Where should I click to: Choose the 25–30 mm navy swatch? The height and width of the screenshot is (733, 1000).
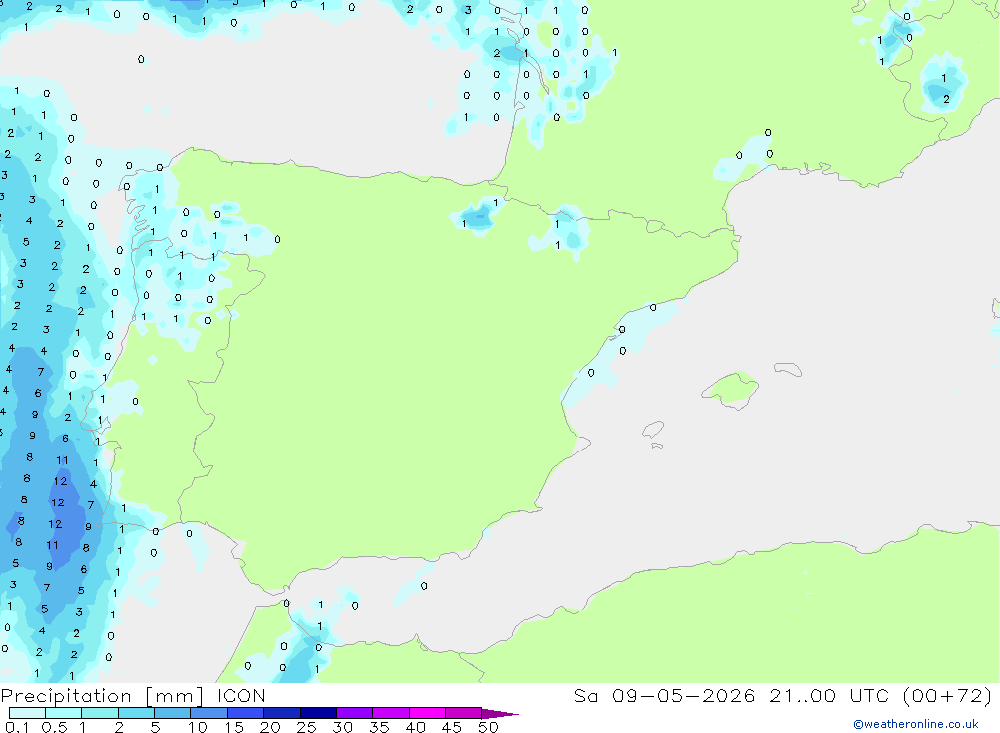(318, 713)
